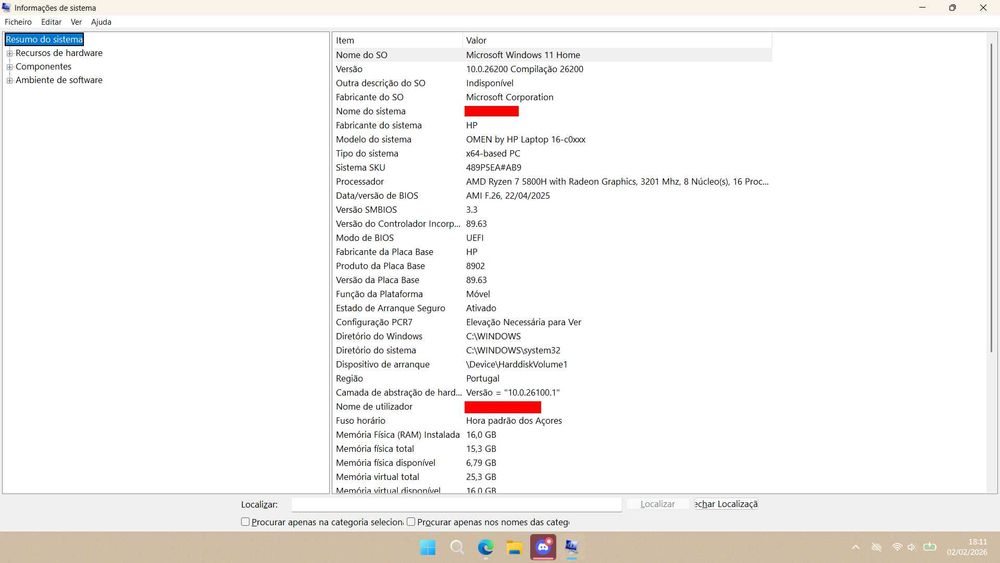The width and height of the screenshot is (1000, 563).
Task: Click the AMD Ryzen 7 5800H processor value
Action: pos(617,182)
